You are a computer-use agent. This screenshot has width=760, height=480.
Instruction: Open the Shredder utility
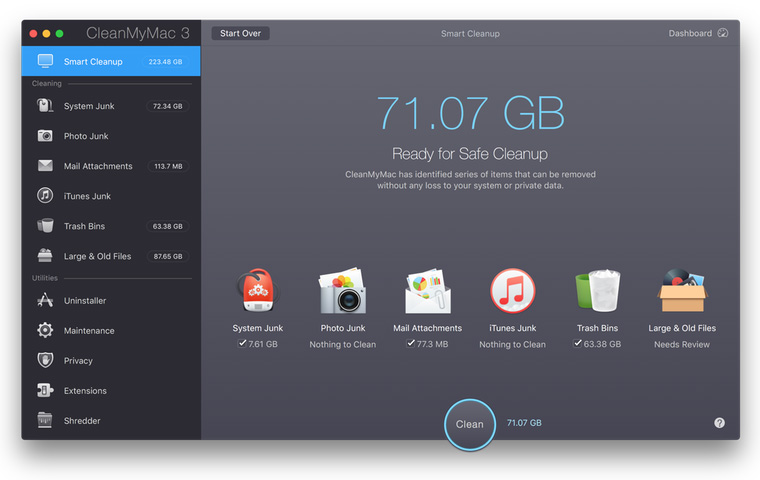[x=111, y=421]
